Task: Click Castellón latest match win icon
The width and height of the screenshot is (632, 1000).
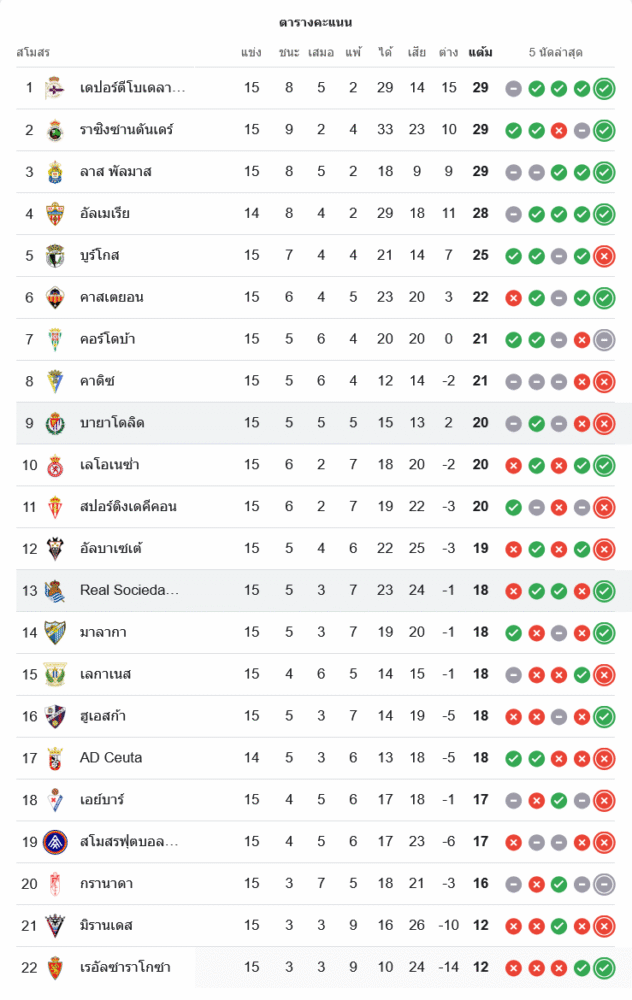Action: [604, 298]
